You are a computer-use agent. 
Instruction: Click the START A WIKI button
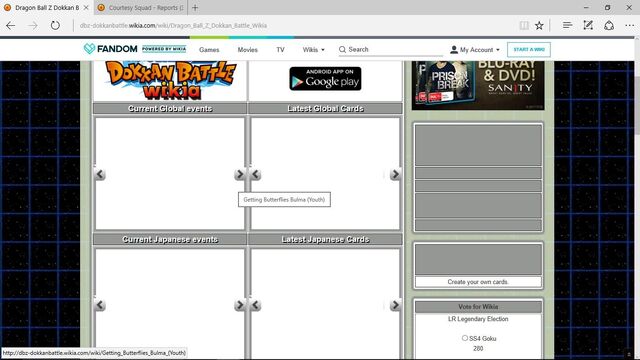[529, 49]
